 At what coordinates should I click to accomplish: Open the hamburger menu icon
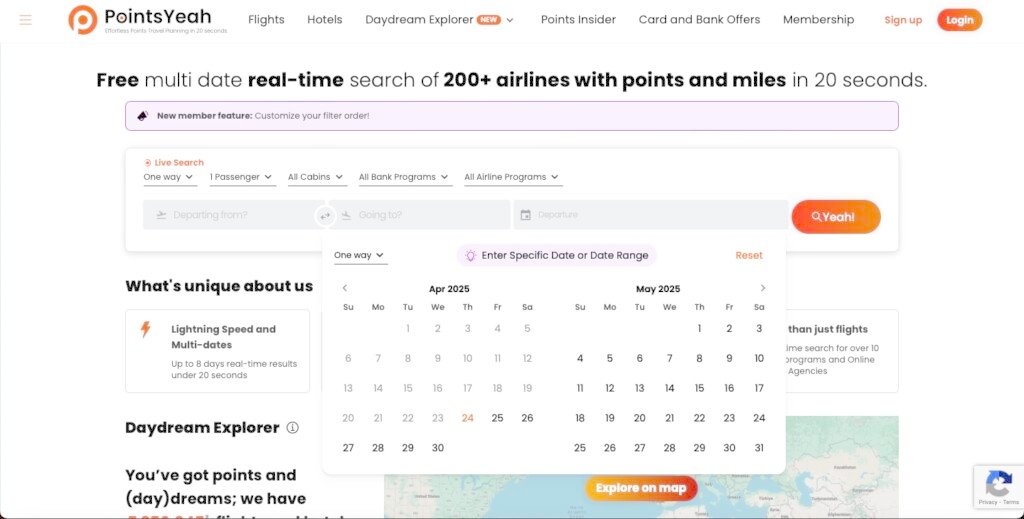[26, 19]
